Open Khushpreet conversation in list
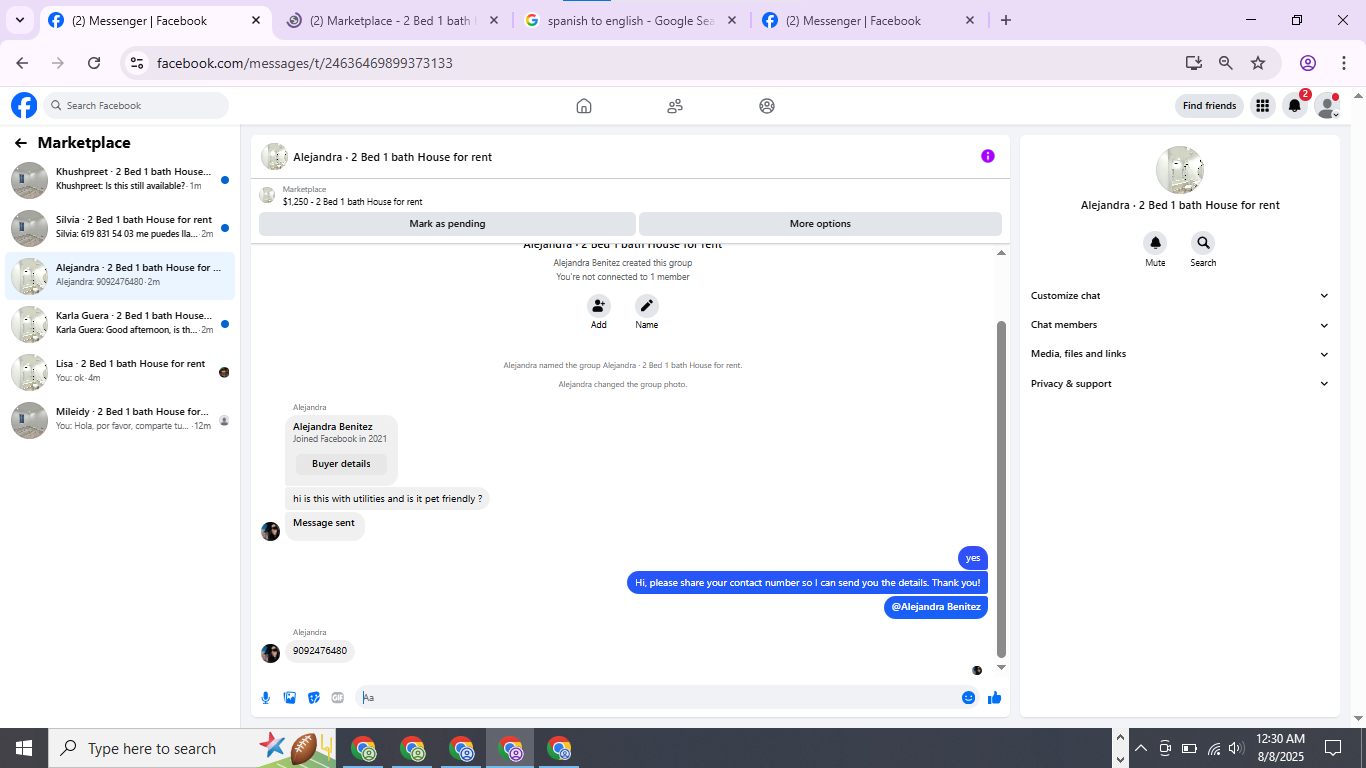Screen dimensions: 1366x768 (x=120, y=180)
